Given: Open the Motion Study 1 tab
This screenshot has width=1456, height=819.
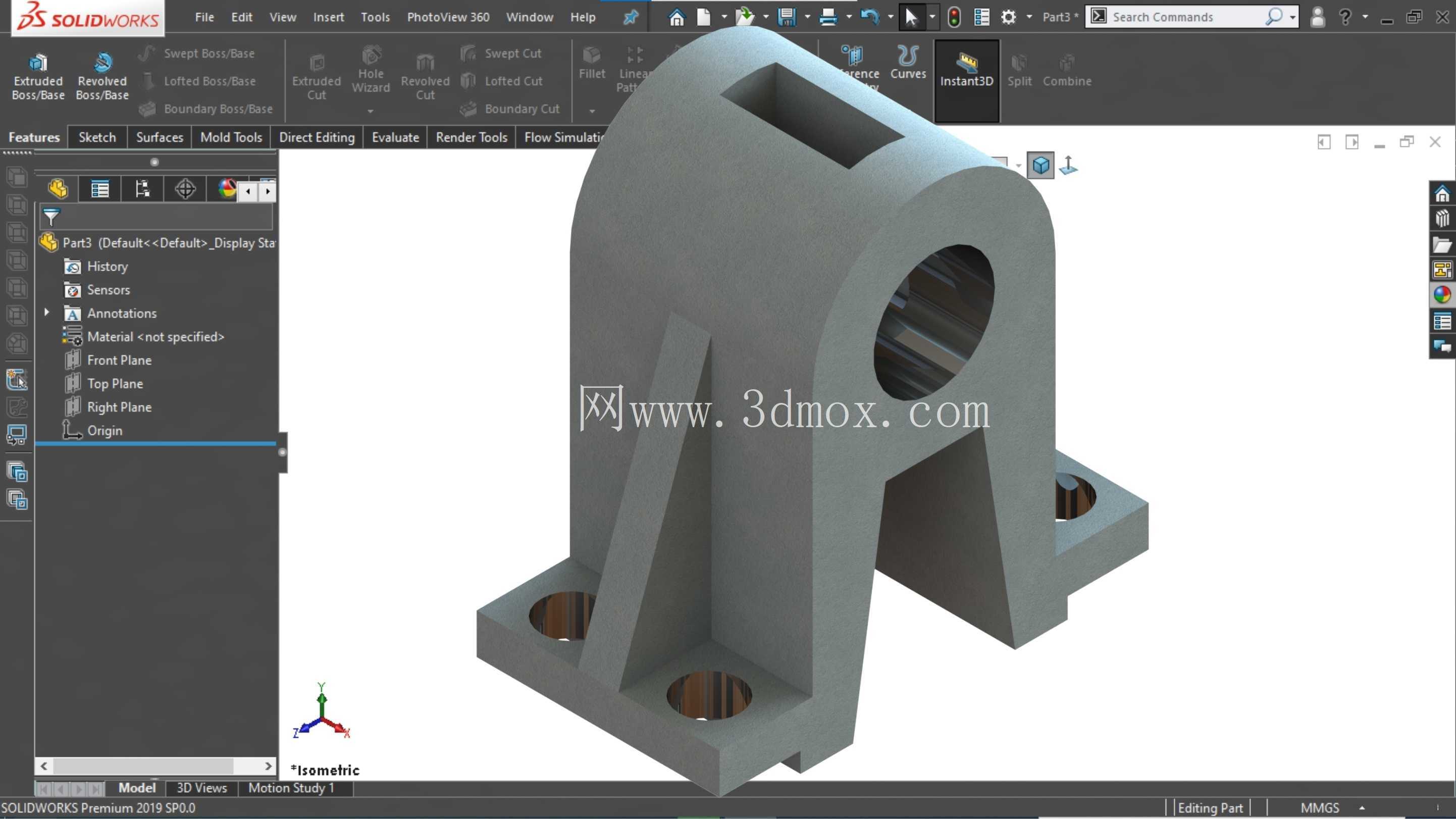Looking at the screenshot, I should (291, 788).
